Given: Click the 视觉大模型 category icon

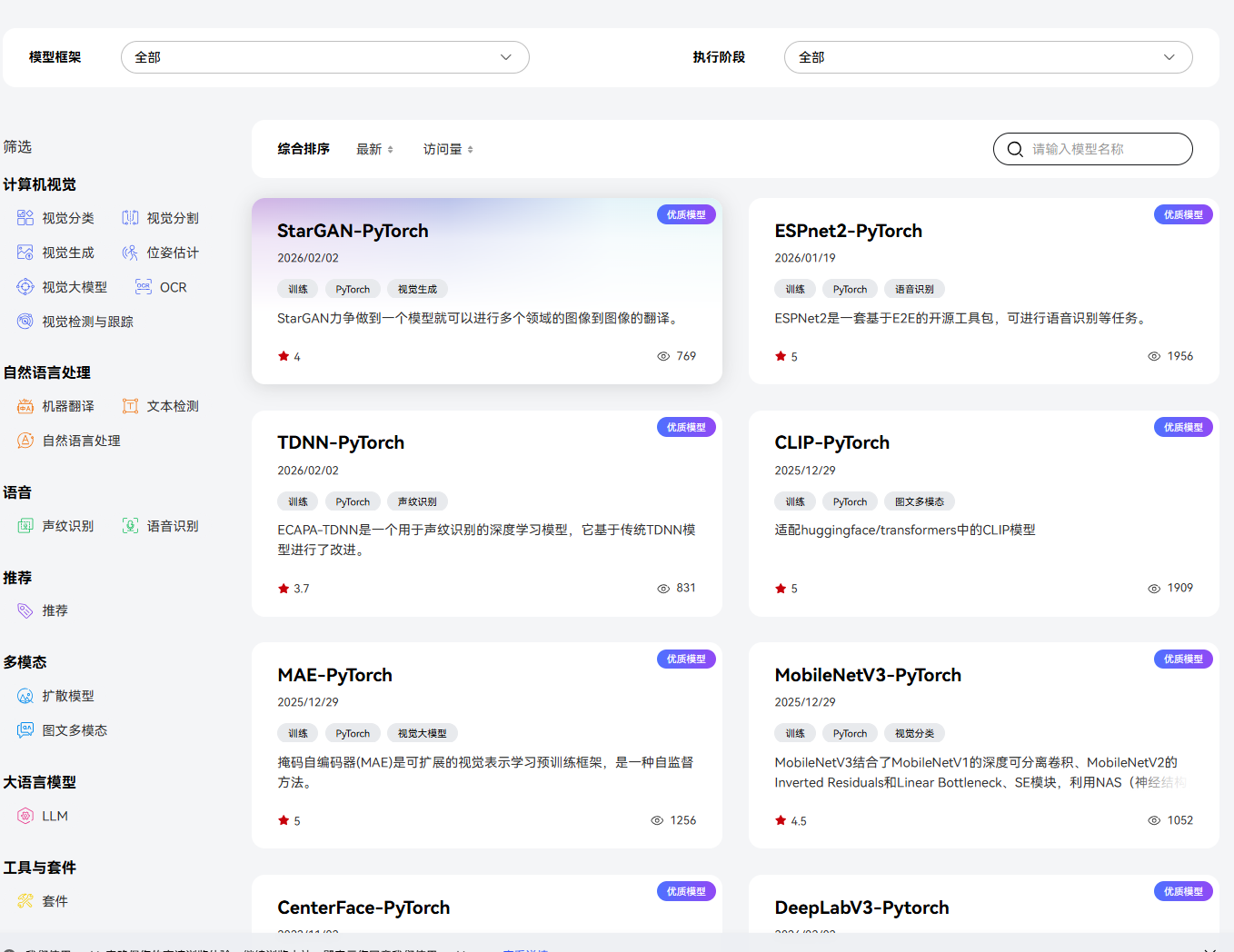Looking at the screenshot, I should point(25,287).
